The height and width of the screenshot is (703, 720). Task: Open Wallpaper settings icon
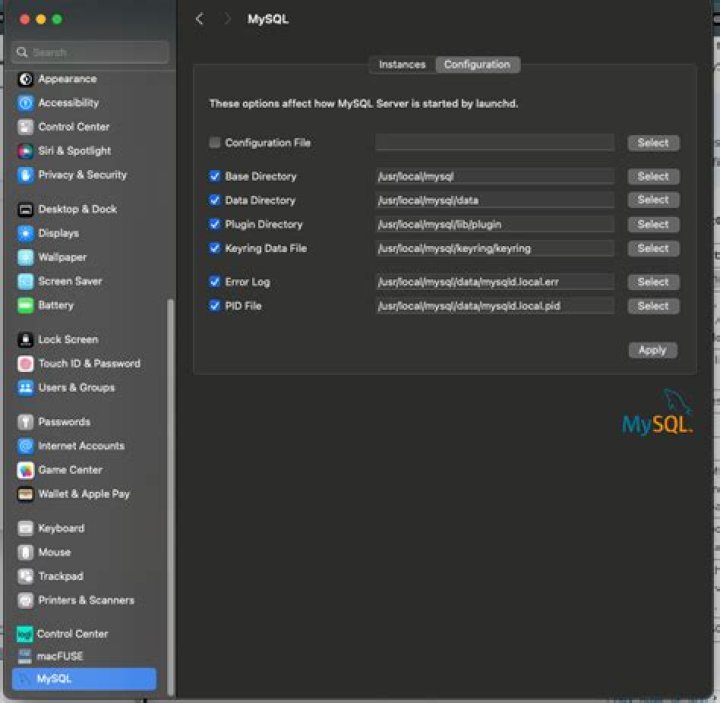(26, 257)
